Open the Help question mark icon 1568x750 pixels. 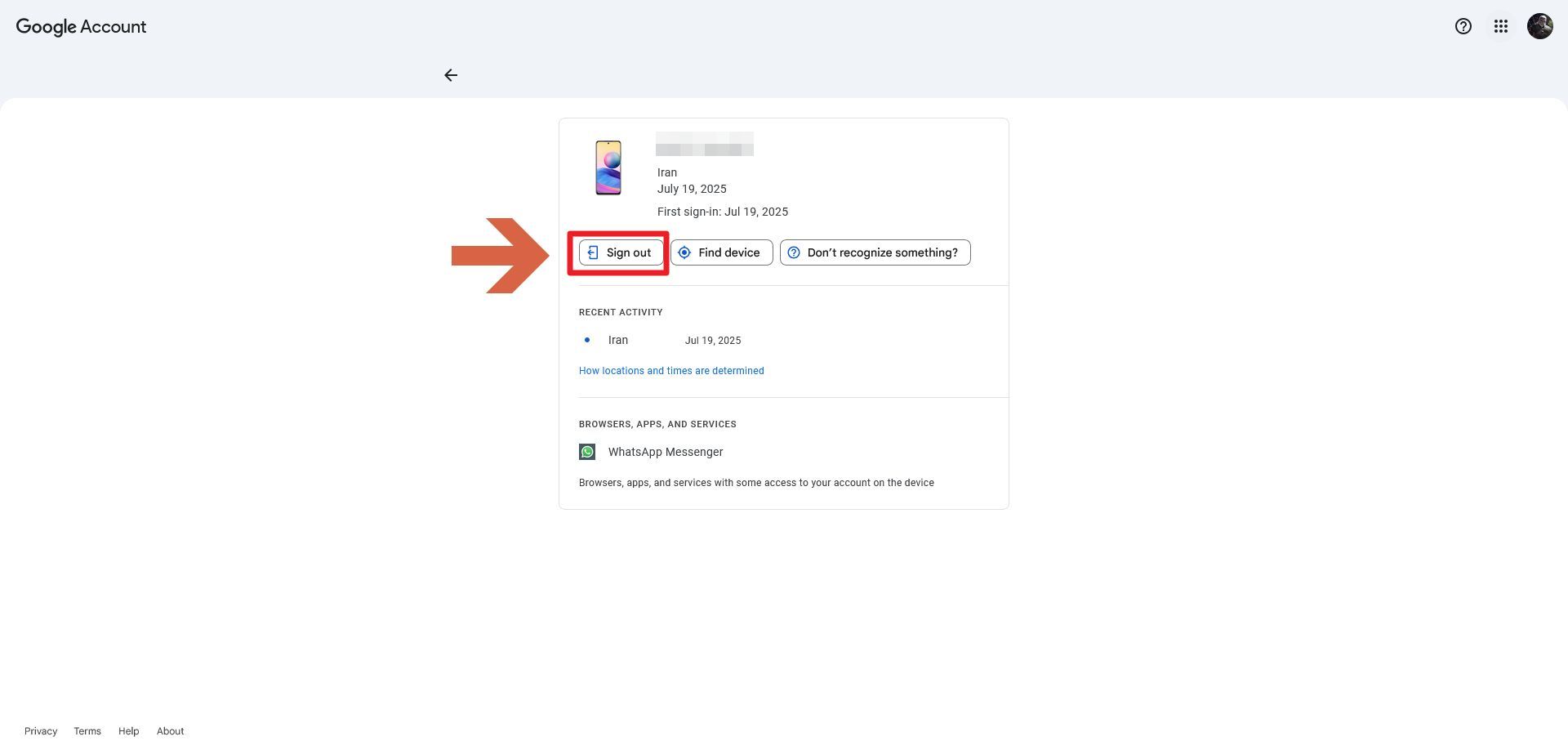pyautogui.click(x=1463, y=26)
